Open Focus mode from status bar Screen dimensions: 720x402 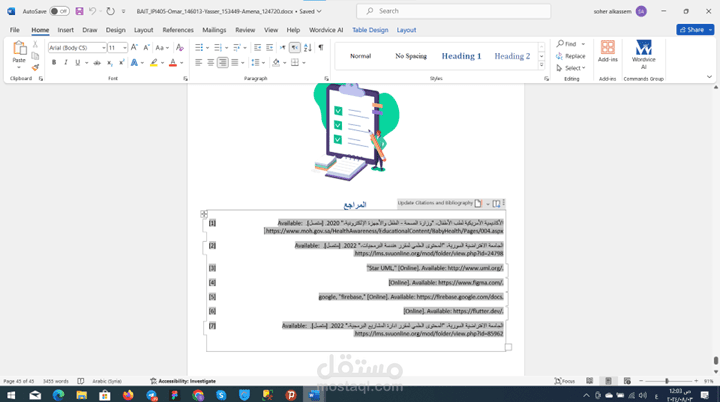pyautogui.click(x=565, y=381)
